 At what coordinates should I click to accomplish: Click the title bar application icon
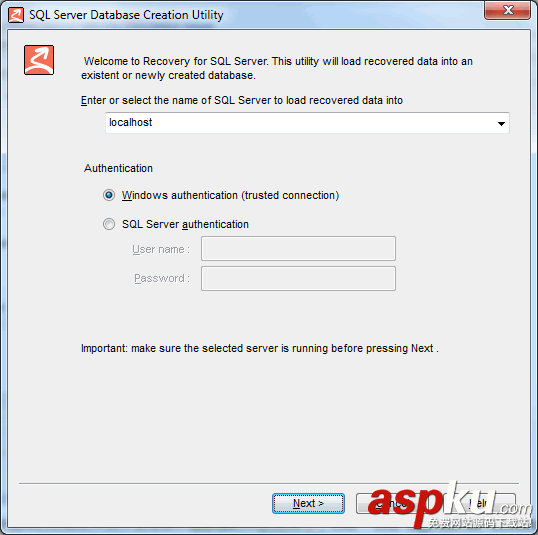pos(16,15)
